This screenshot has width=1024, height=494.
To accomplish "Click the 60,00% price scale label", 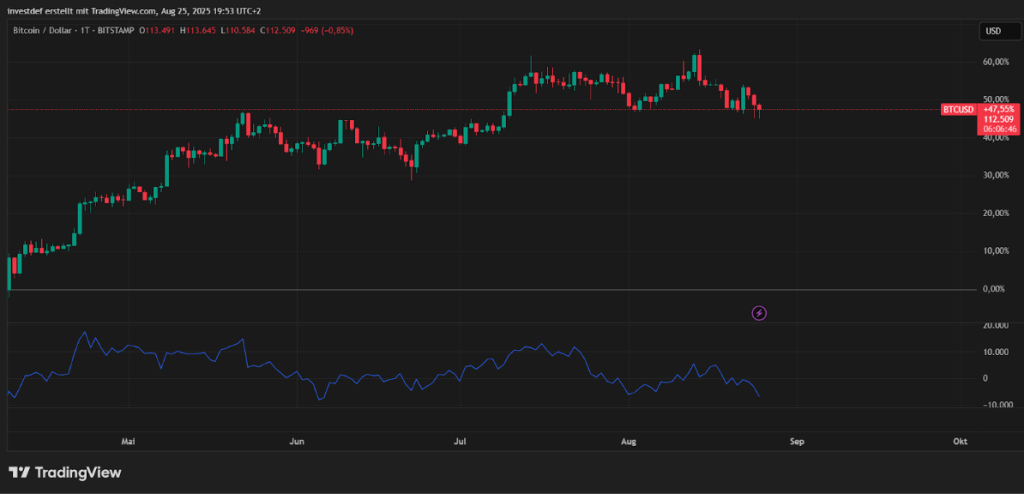I will [x=994, y=62].
